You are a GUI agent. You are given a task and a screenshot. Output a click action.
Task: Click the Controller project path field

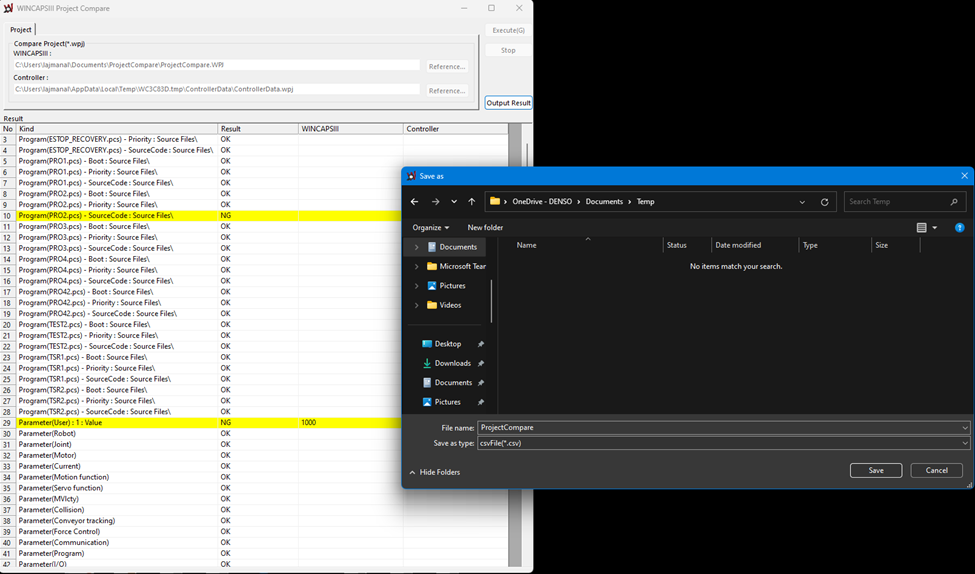click(x=216, y=89)
